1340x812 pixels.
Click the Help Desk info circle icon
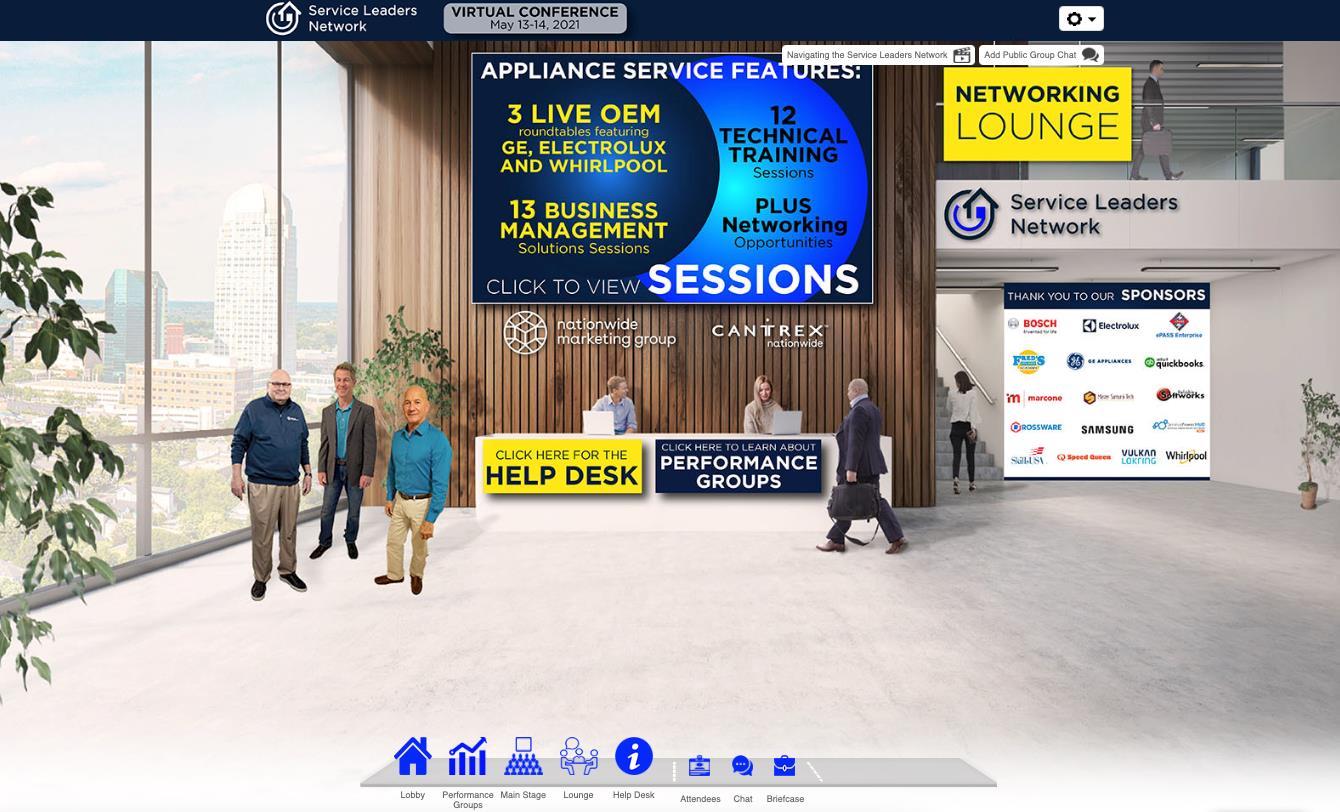coord(633,757)
